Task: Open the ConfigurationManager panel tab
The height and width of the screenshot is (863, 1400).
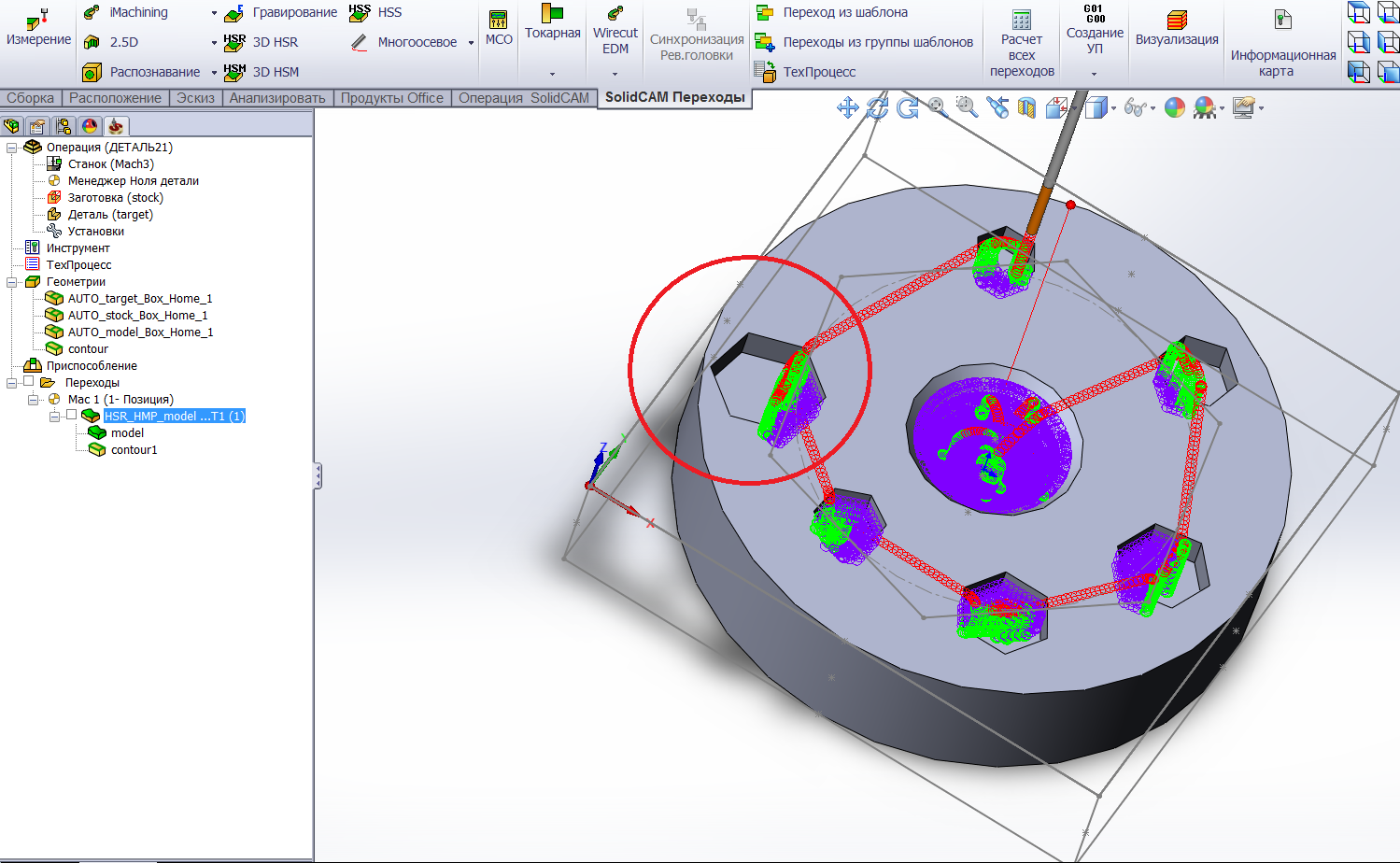Action: tap(64, 126)
